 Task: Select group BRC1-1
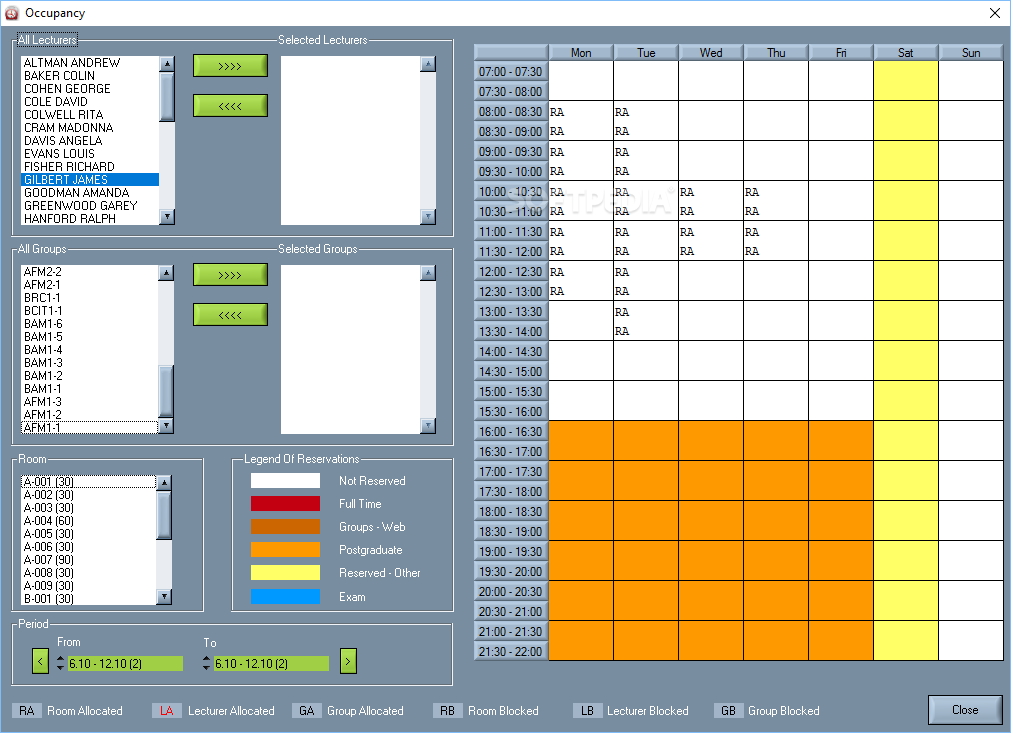[x=90, y=297]
